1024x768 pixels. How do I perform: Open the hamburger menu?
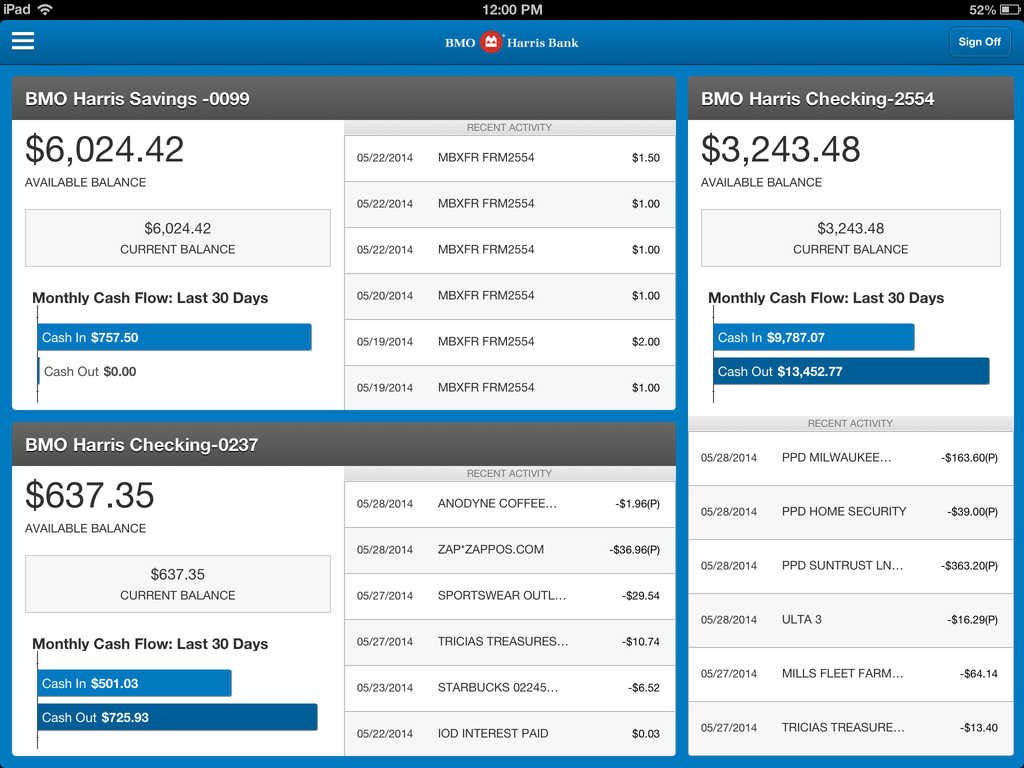pyautogui.click(x=23, y=41)
